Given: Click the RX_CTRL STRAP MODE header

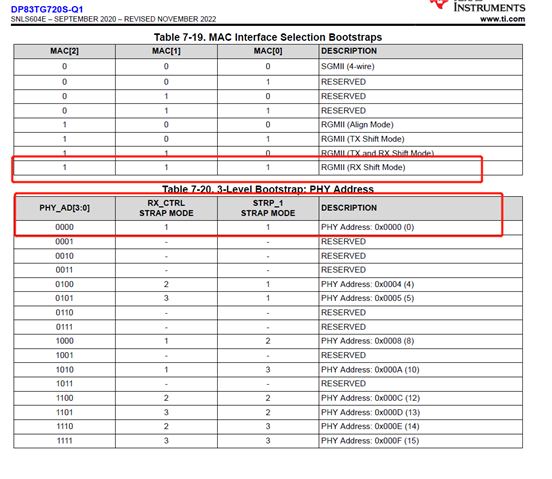Looking at the screenshot, I should [x=166, y=208].
